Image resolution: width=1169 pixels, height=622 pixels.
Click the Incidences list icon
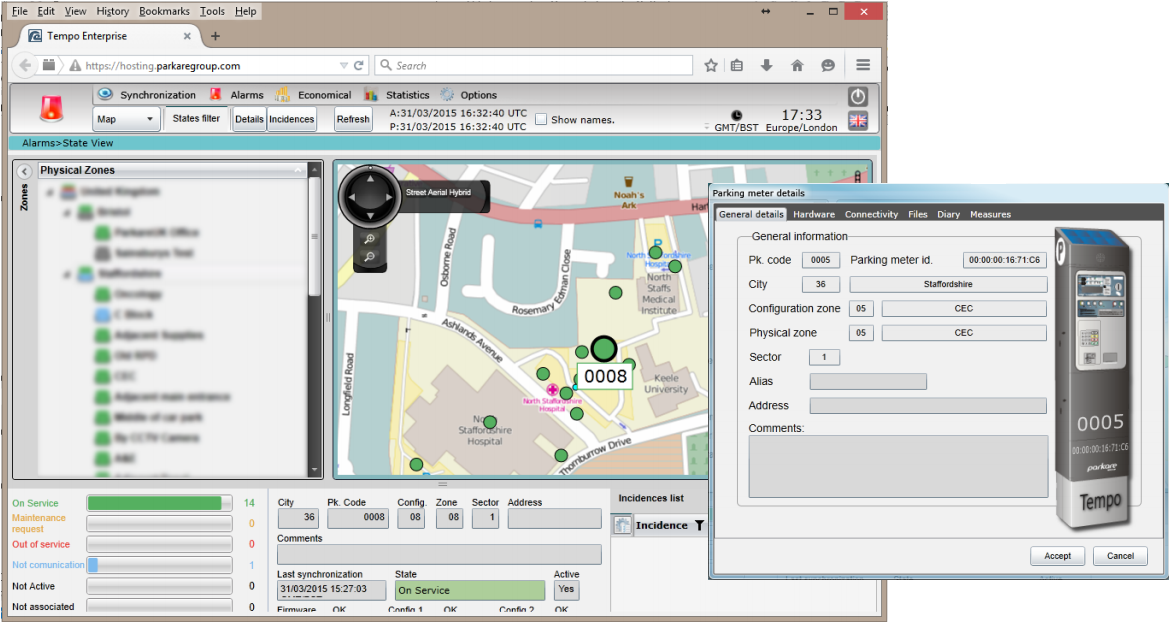point(622,525)
